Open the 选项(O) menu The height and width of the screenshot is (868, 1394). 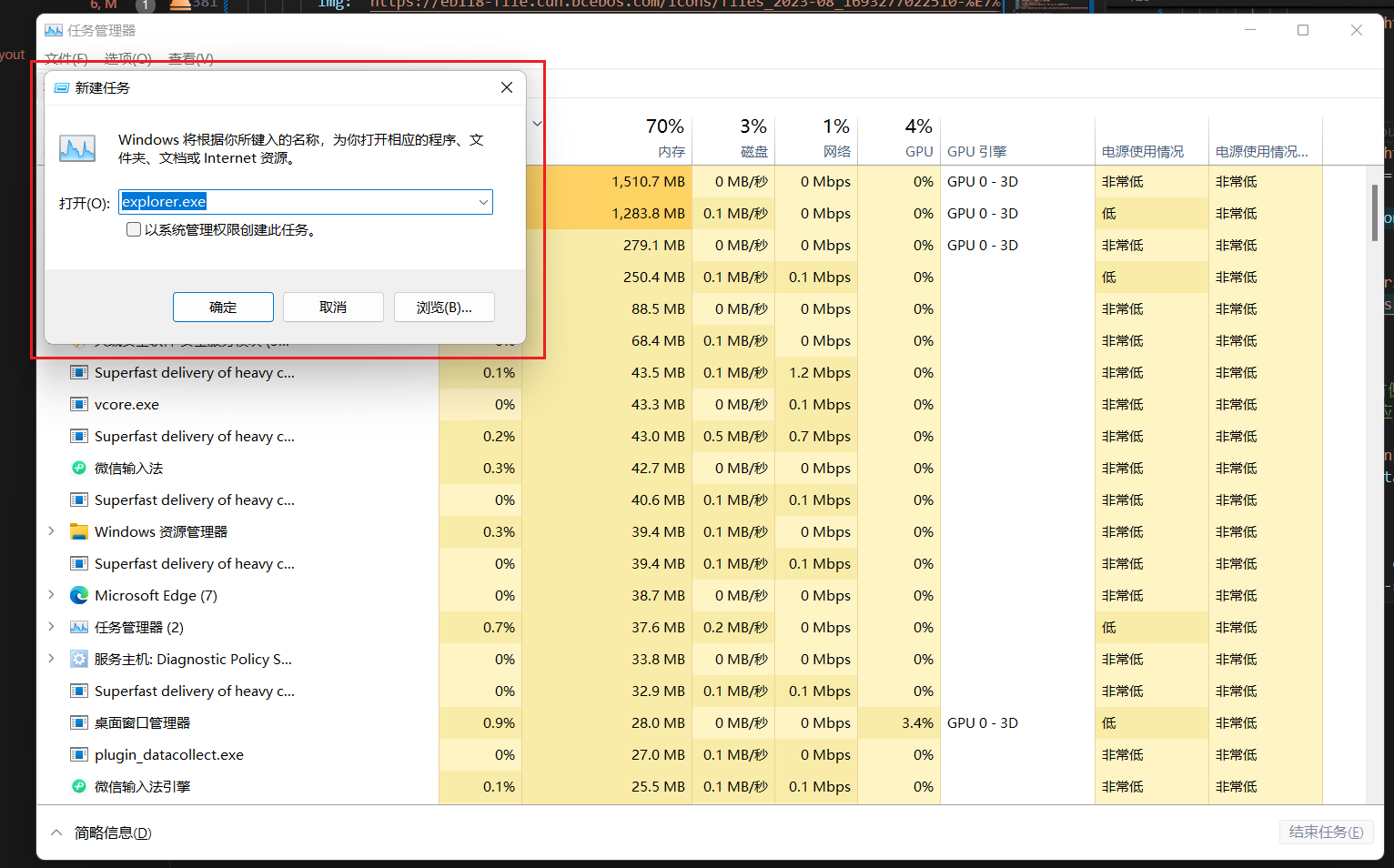128,58
